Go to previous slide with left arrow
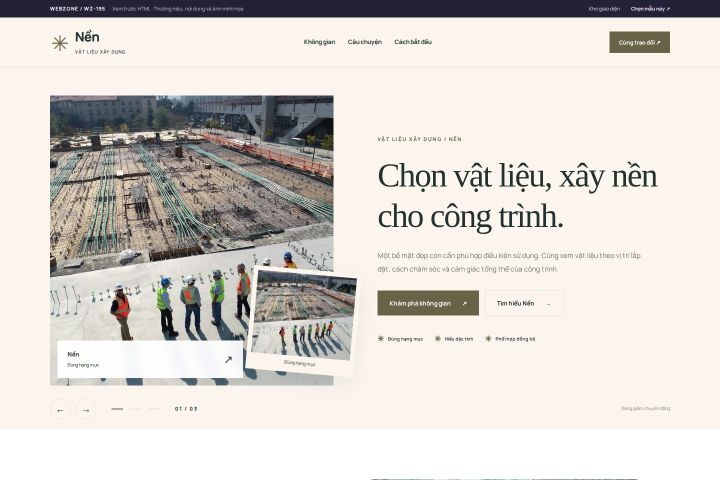This screenshot has width=720, height=480. [x=61, y=410]
